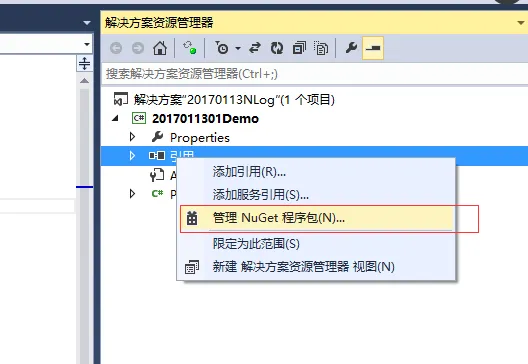Screen dimensions: 528x364
Task: Click the NuGet package icon in menu
Action: tap(192, 218)
